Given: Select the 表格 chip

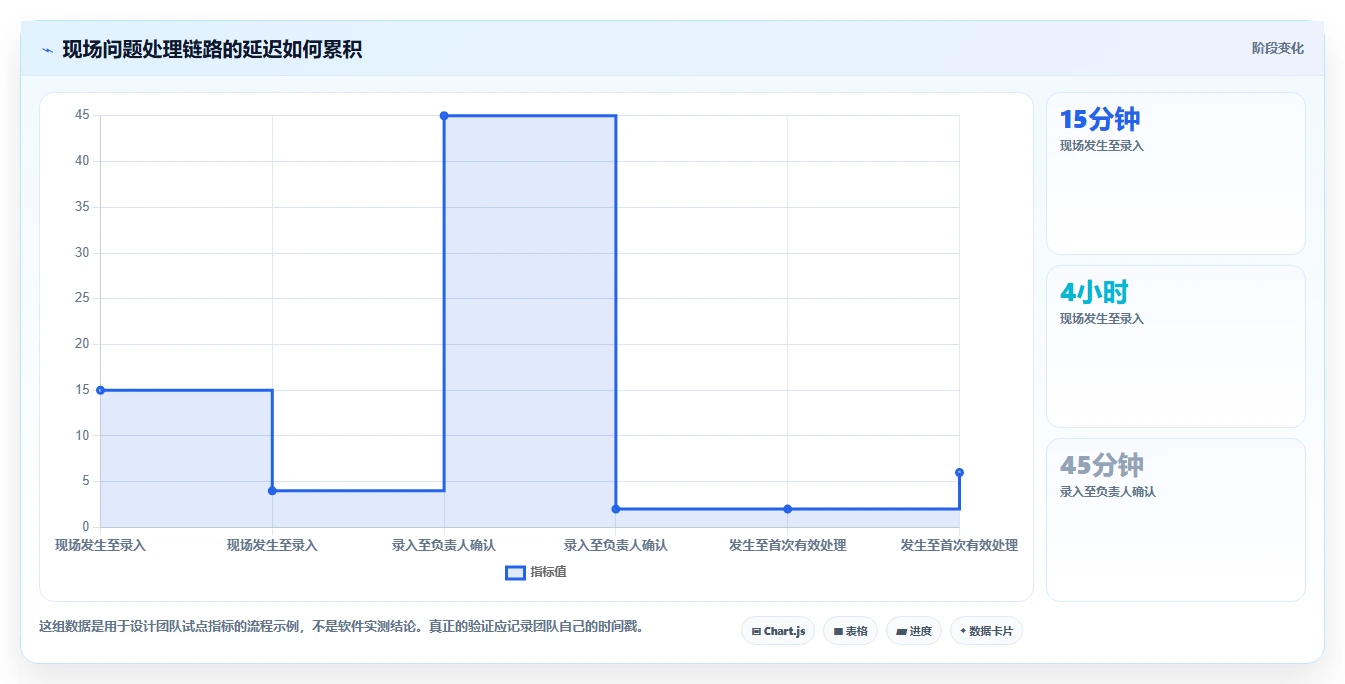Looking at the screenshot, I should point(850,631).
